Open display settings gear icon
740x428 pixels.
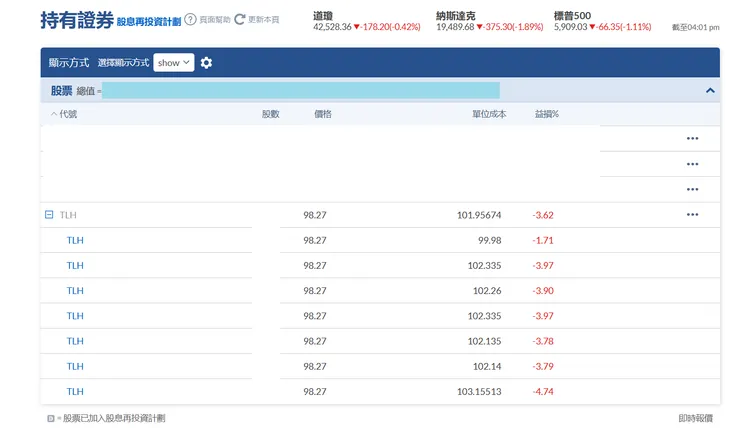coord(206,63)
